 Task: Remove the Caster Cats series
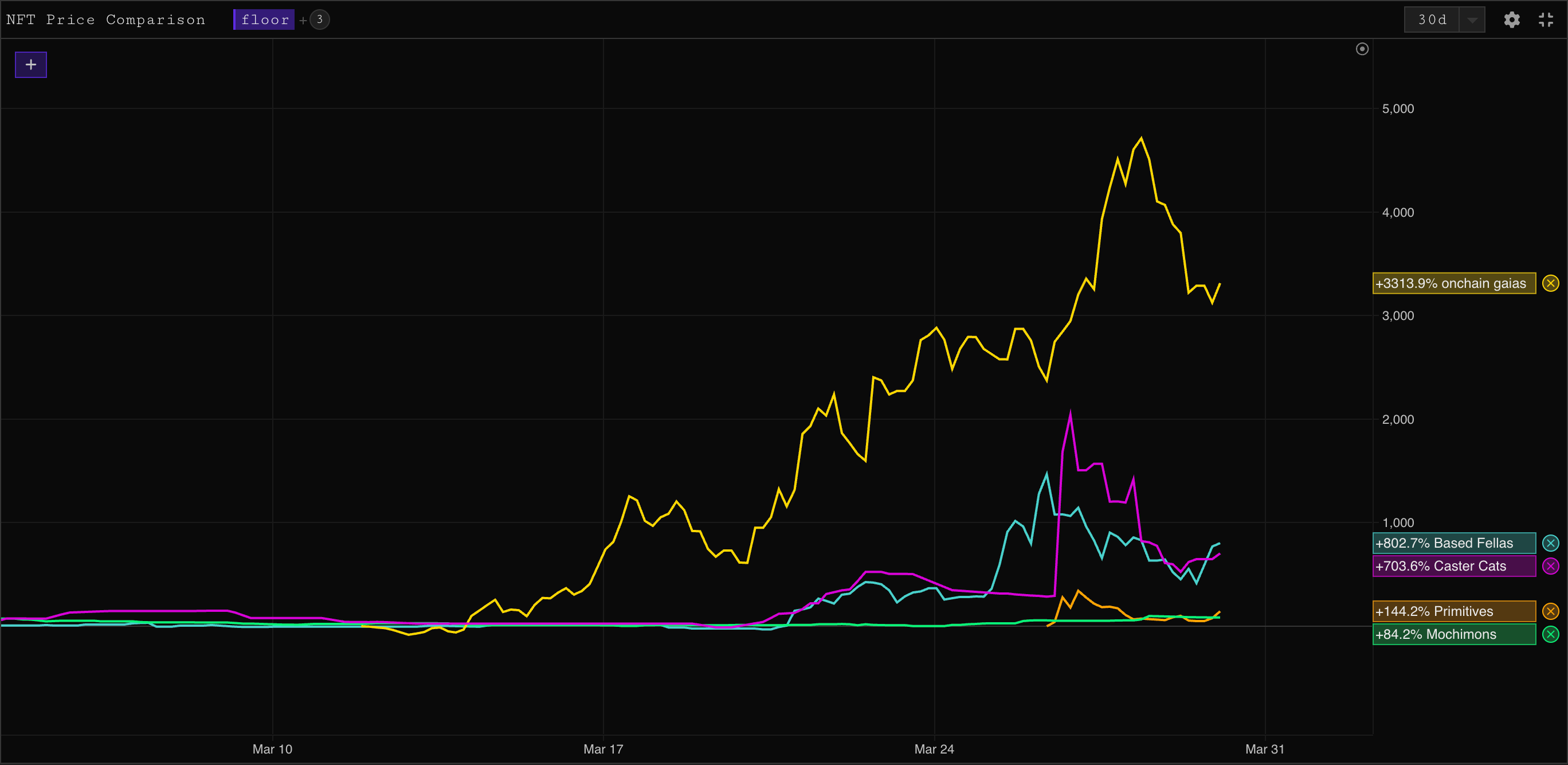(1550, 566)
